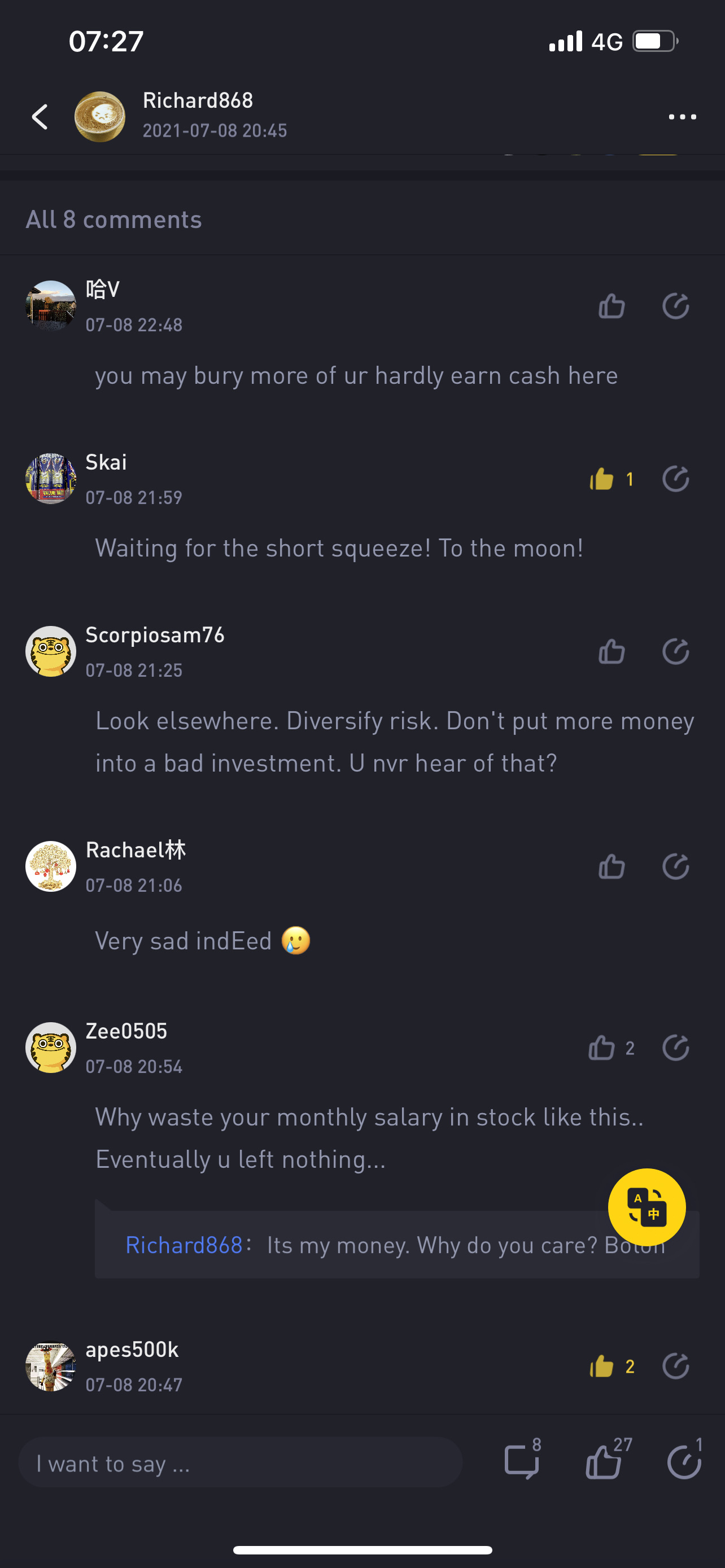Image resolution: width=725 pixels, height=1568 pixels.
Task: Tap the 'I want to say ...' input field
Action: [x=241, y=1462]
